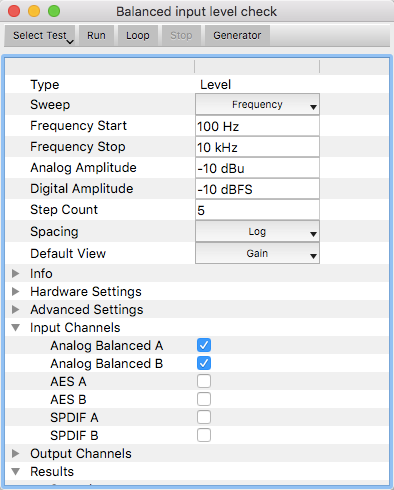
Task: Open the Default View Gain dropdown
Action: 257,254
